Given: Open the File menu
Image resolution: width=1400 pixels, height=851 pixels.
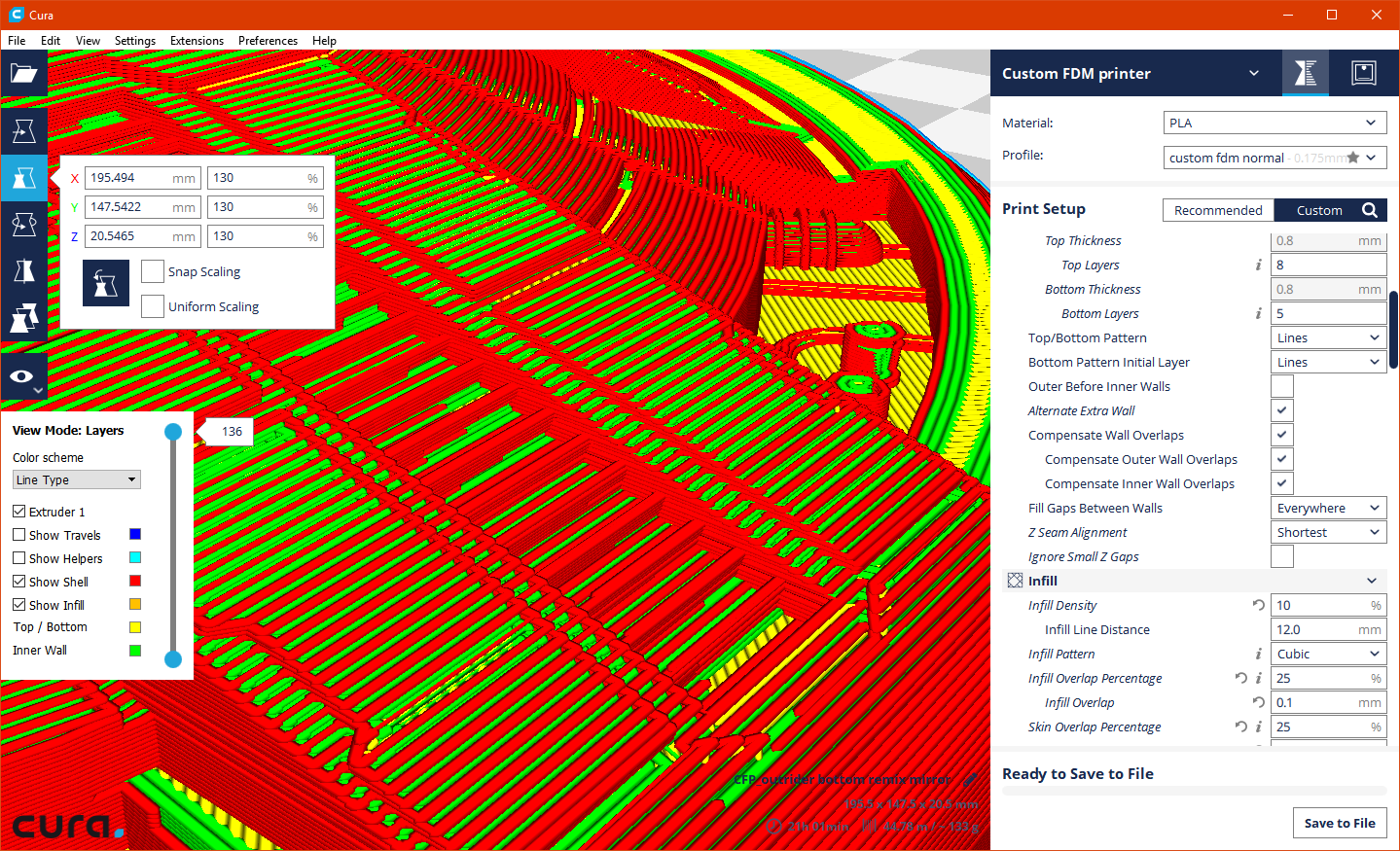Looking at the screenshot, I should tap(17, 41).
